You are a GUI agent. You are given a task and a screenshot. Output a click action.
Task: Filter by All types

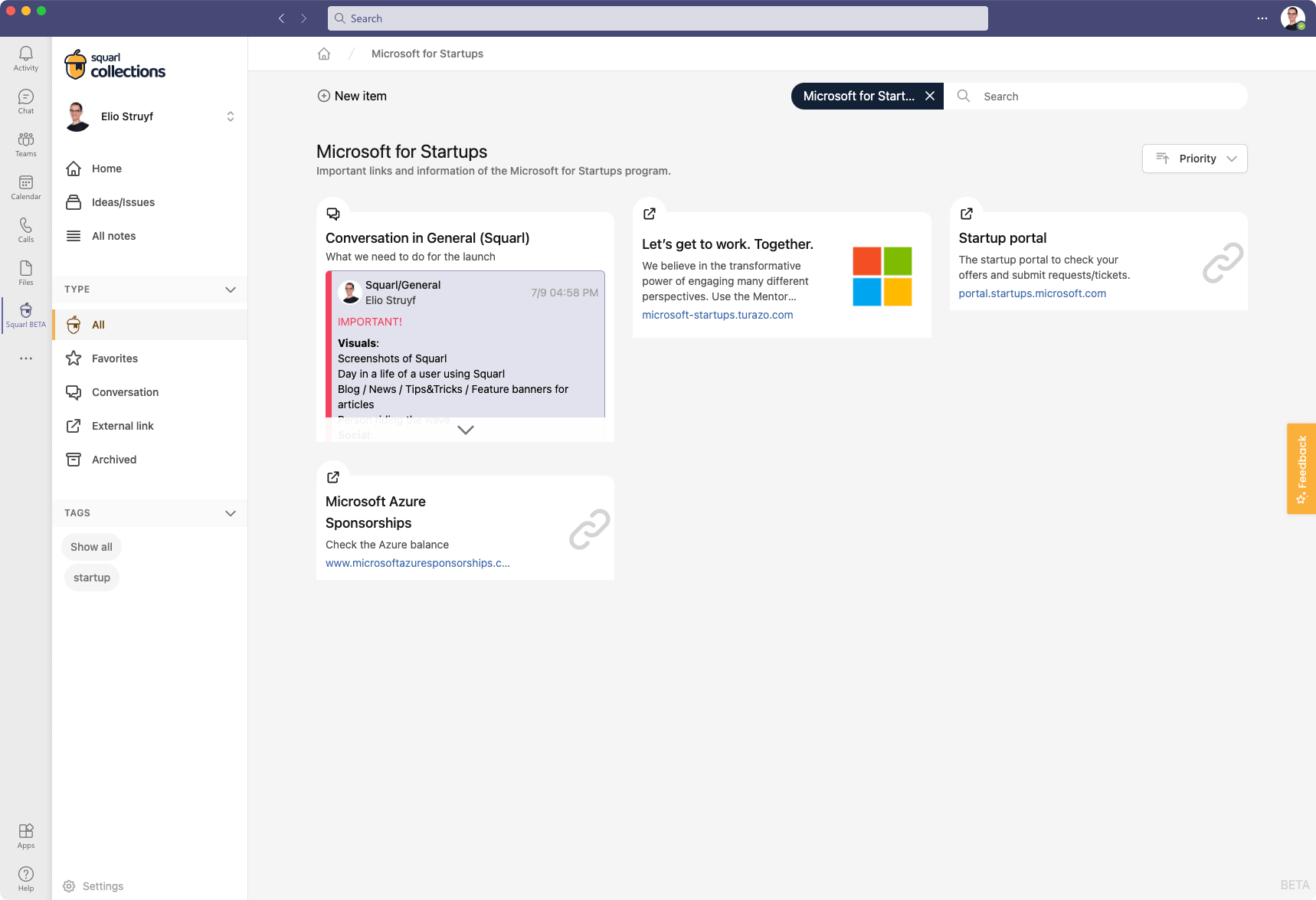click(150, 325)
